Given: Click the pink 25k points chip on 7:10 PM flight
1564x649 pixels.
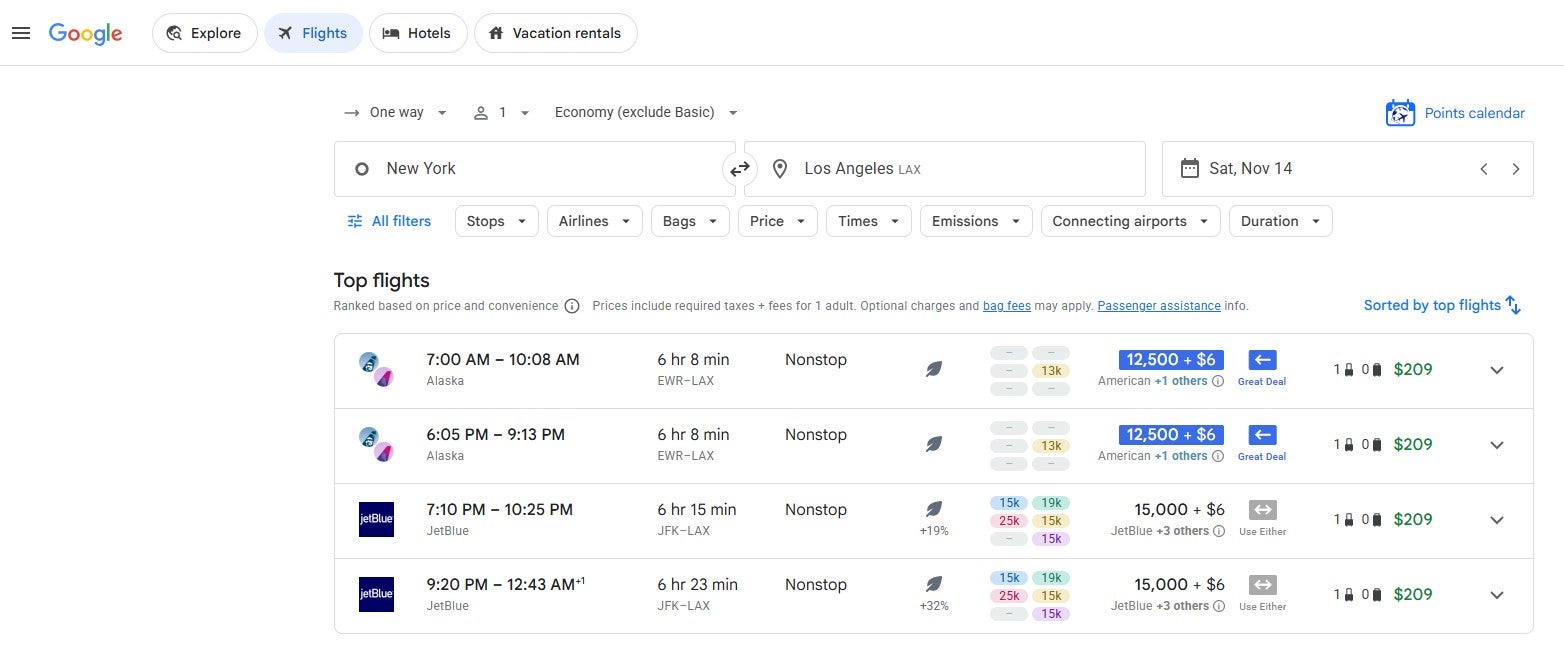Looking at the screenshot, I should (x=1009, y=521).
